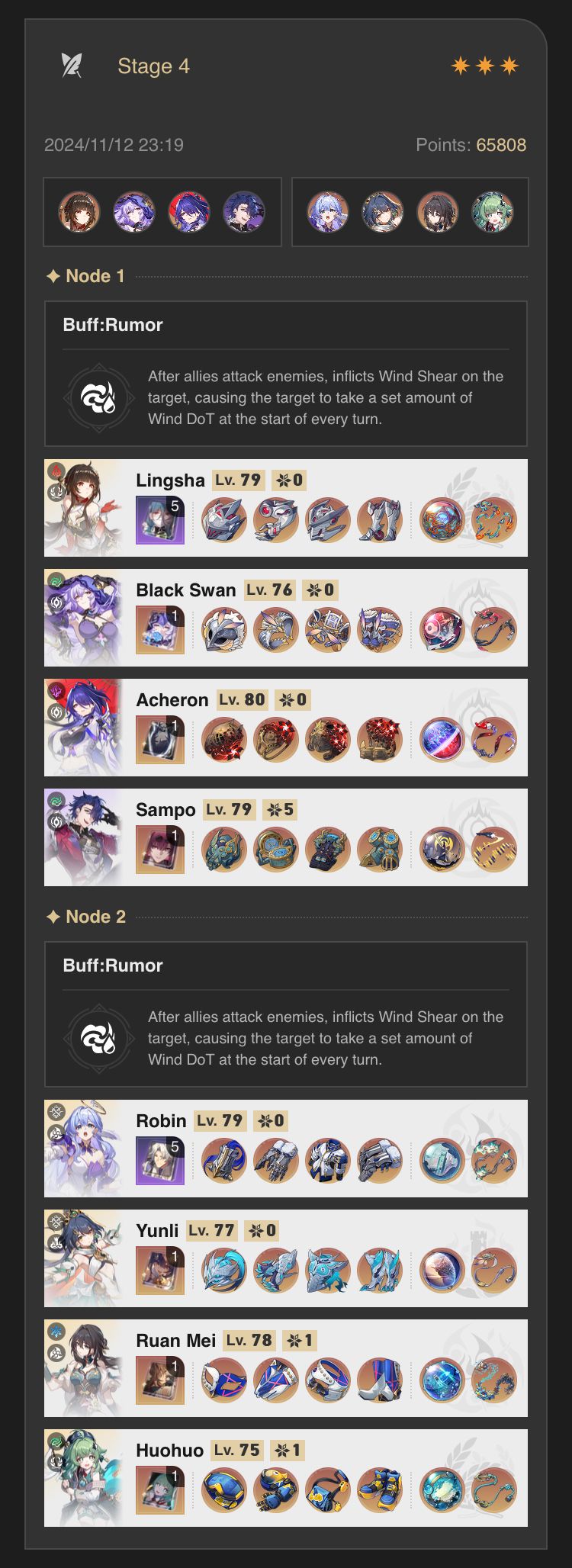Click the Node 1 heading

click(x=85, y=276)
